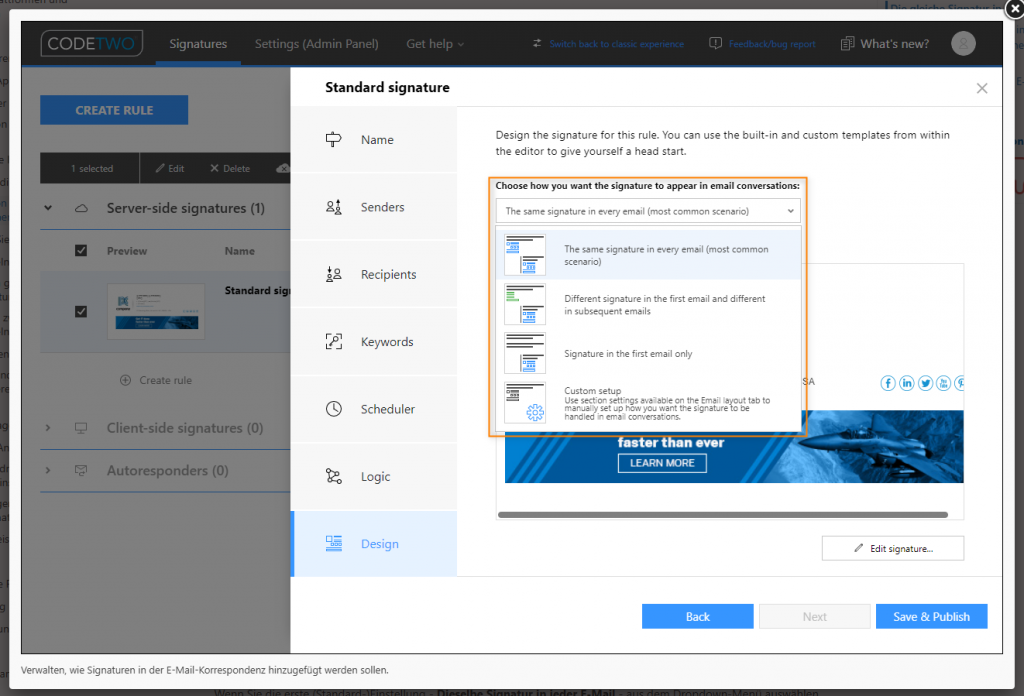
Task: Go to the Keywords step
Action: pos(374,341)
